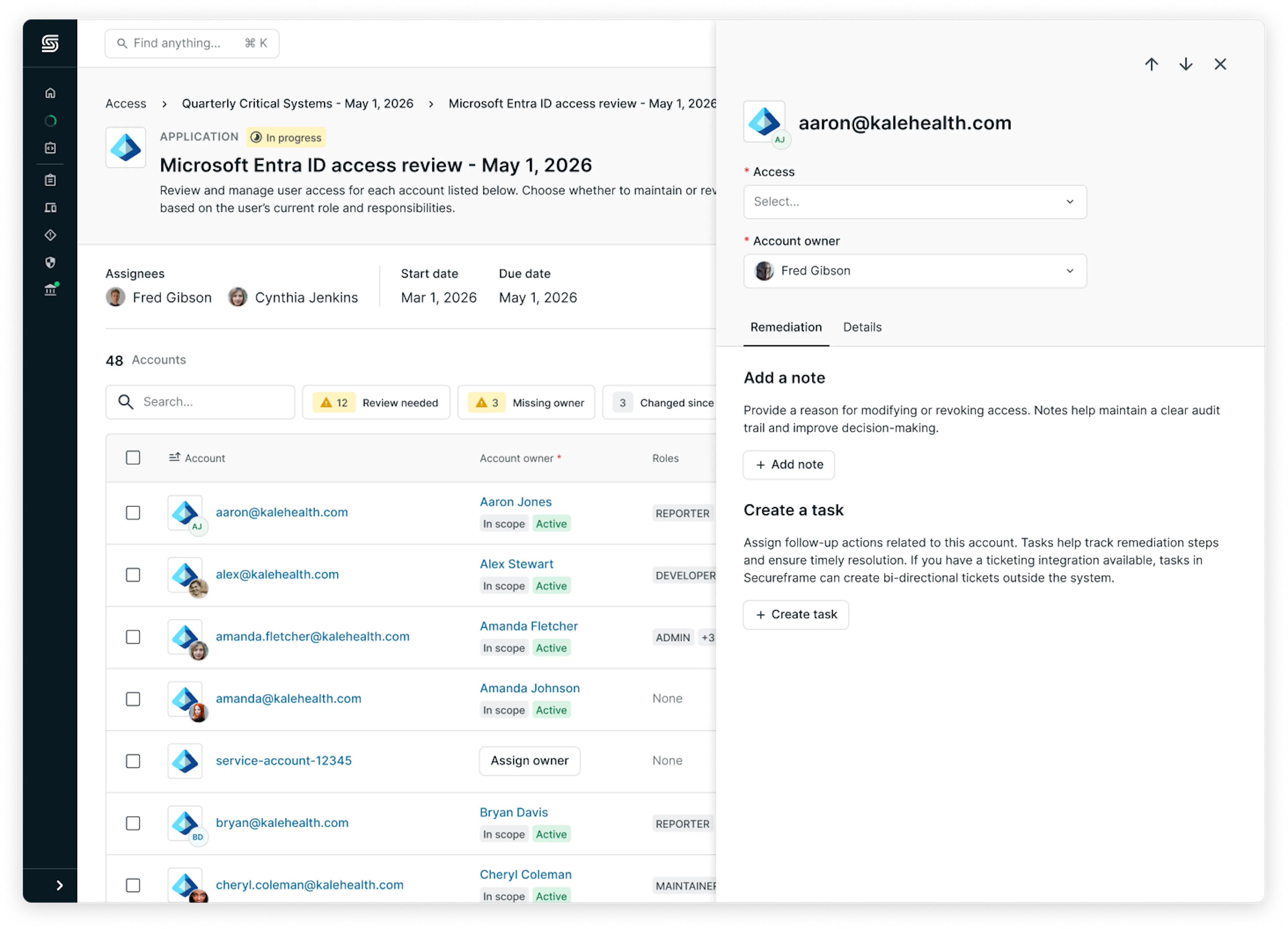Viewport: 1288px width, 929px height.
Task: Open the bank building sidebar icon
Action: click(x=51, y=290)
